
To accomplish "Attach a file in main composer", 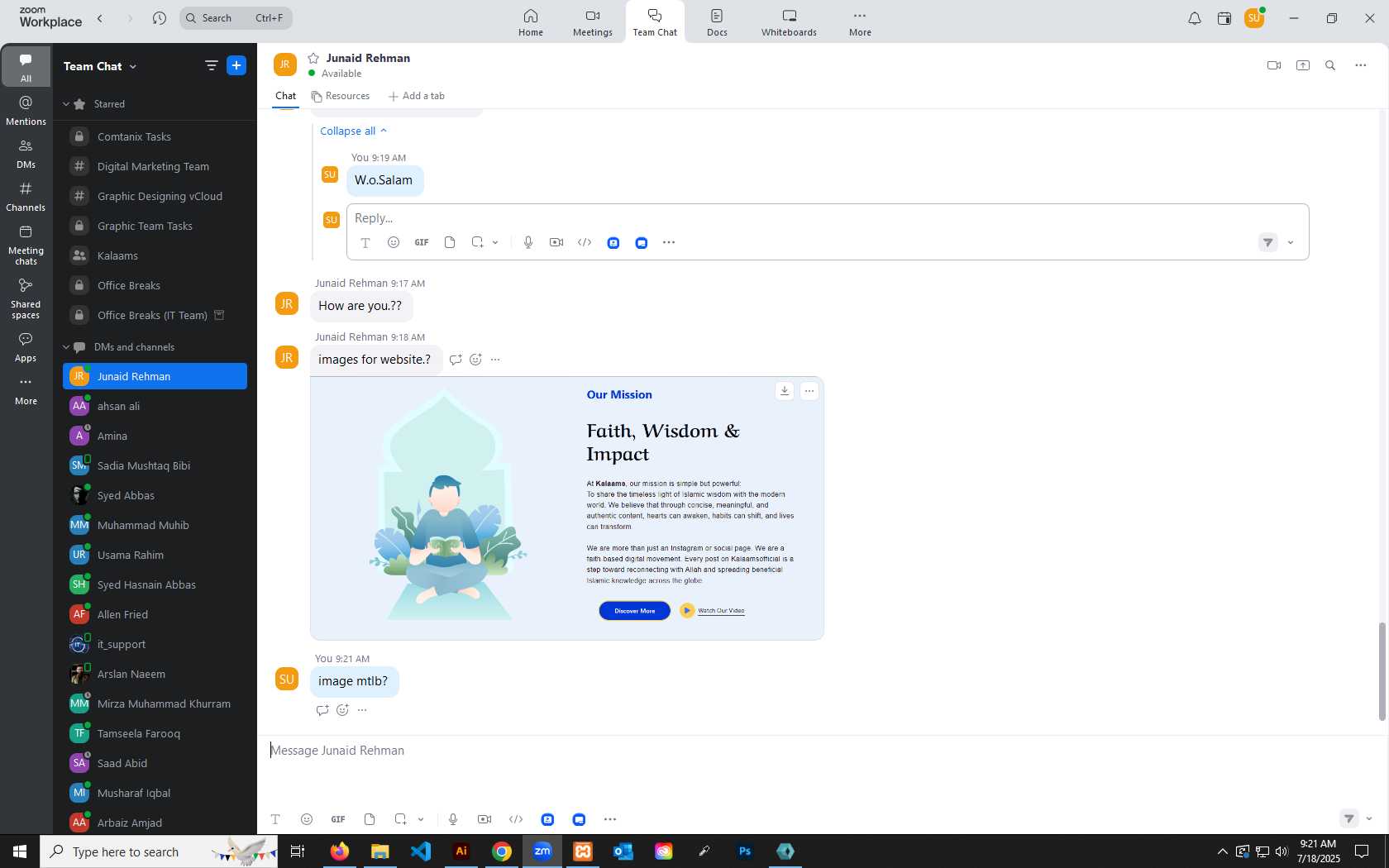I will click(370, 819).
